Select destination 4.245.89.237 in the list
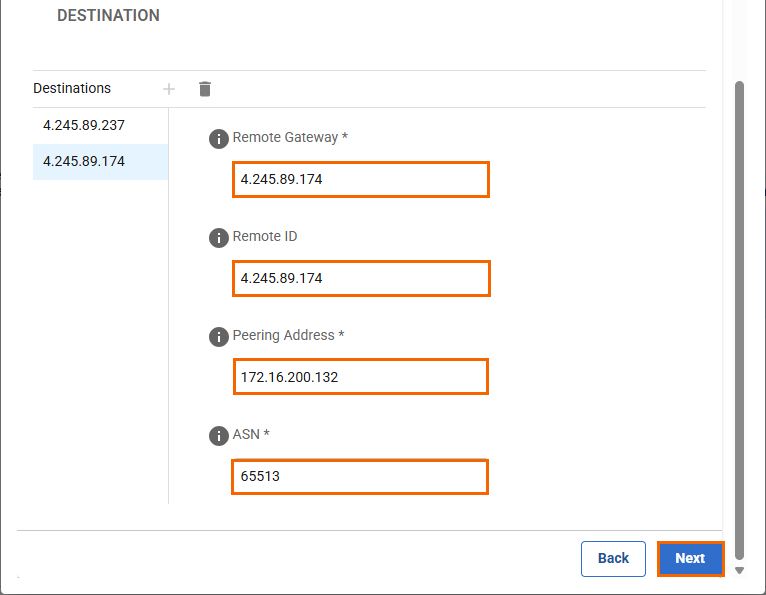This screenshot has height=595, width=766. pyautogui.click(x=84, y=126)
